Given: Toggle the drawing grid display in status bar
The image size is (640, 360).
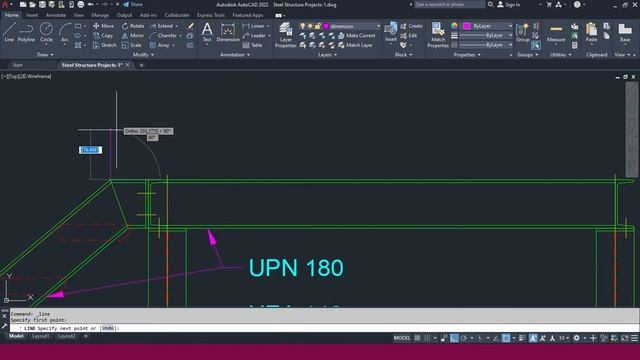Looking at the screenshot, I should pos(417,338).
